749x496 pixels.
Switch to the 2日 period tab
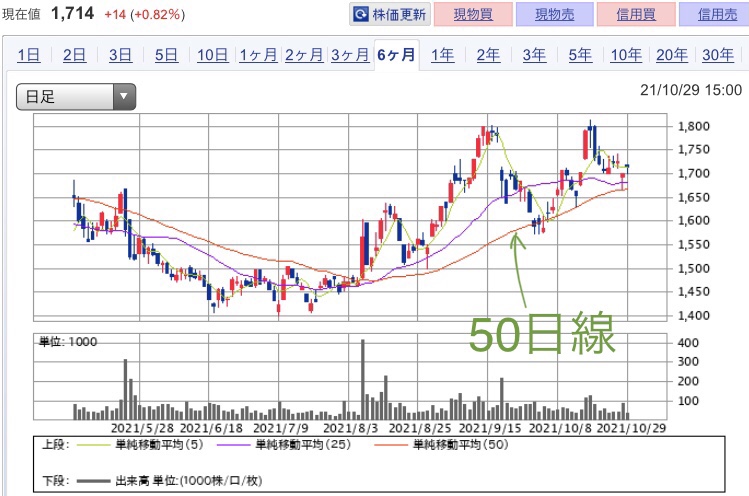pos(75,55)
